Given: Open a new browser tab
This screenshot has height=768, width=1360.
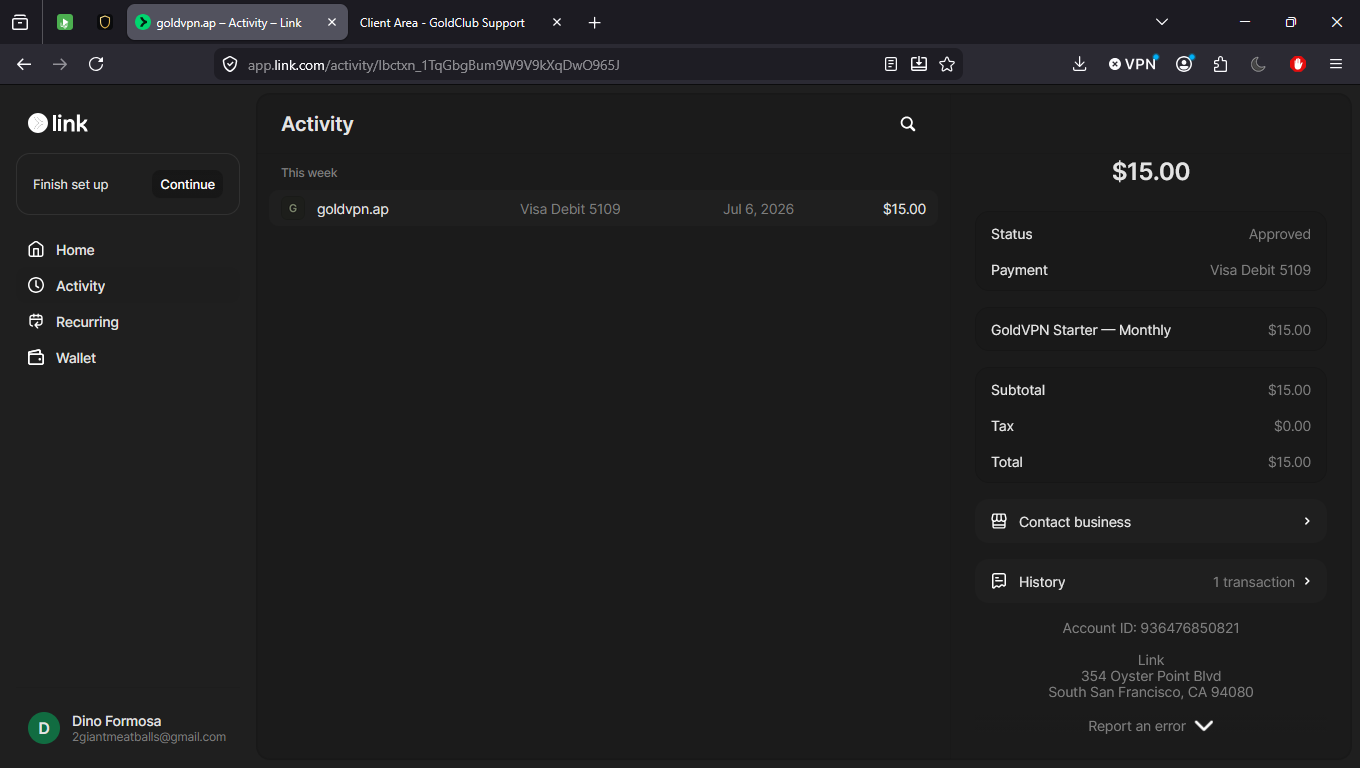Looking at the screenshot, I should (x=595, y=22).
